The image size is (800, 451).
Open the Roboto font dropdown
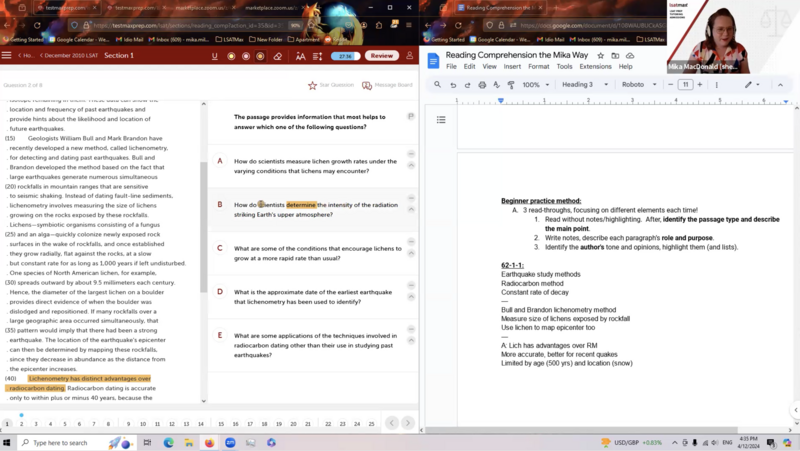[639, 85]
